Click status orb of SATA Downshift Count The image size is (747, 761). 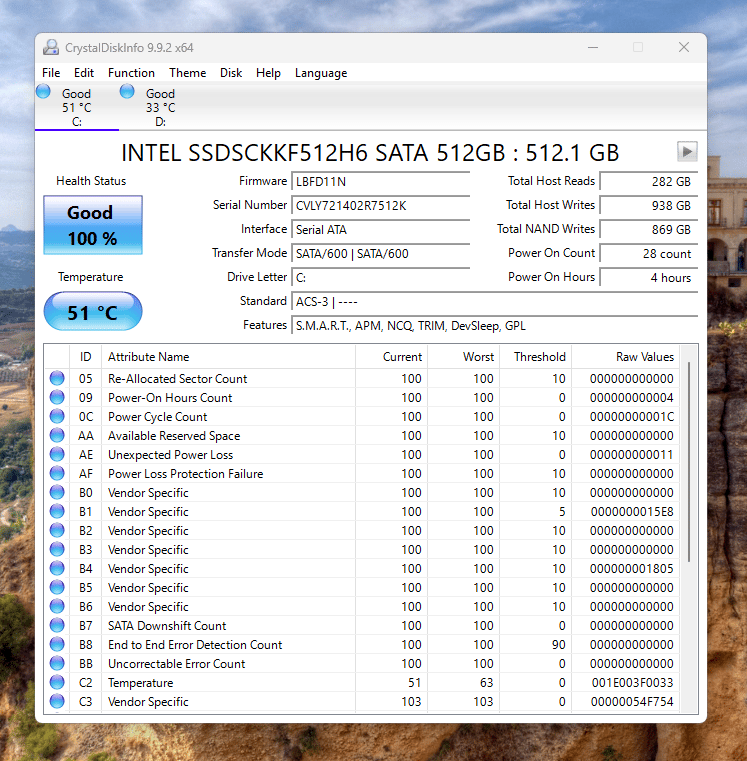[x=57, y=625]
